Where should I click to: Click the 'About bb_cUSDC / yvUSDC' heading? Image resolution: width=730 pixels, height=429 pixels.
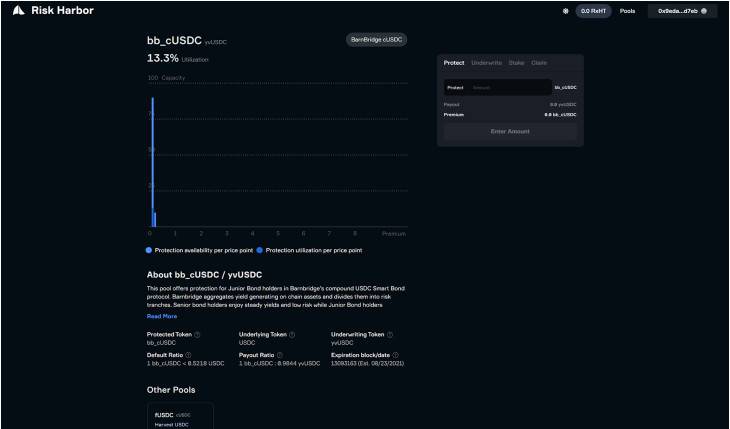[204, 275]
